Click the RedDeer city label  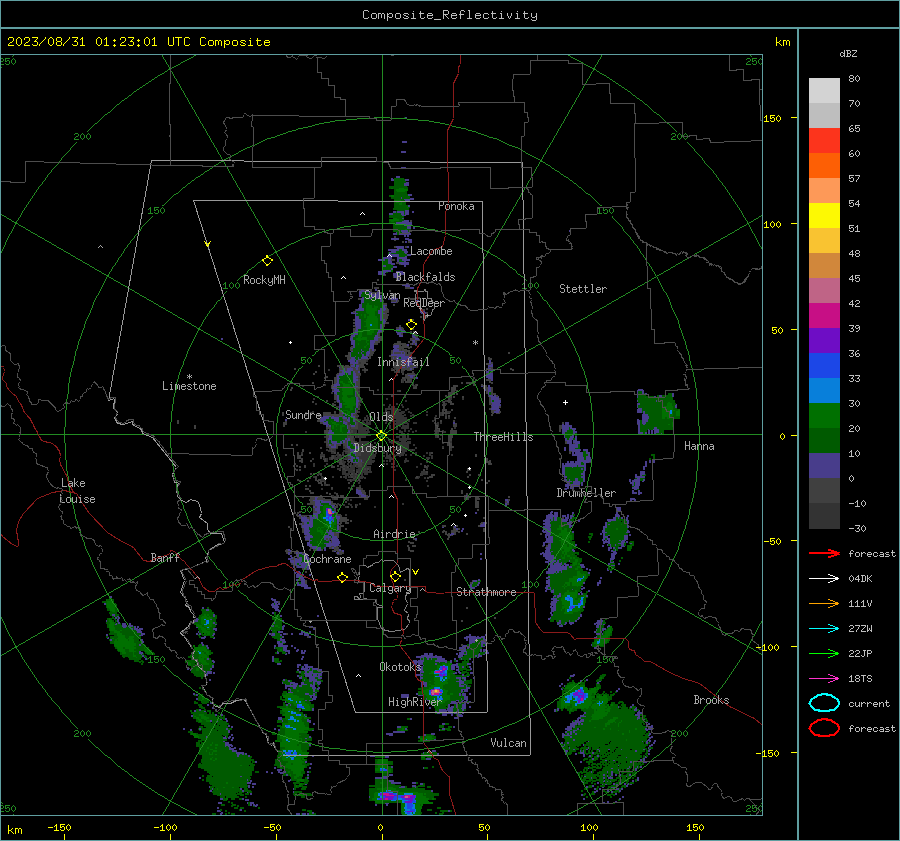pyautogui.click(x=424, y=303)
